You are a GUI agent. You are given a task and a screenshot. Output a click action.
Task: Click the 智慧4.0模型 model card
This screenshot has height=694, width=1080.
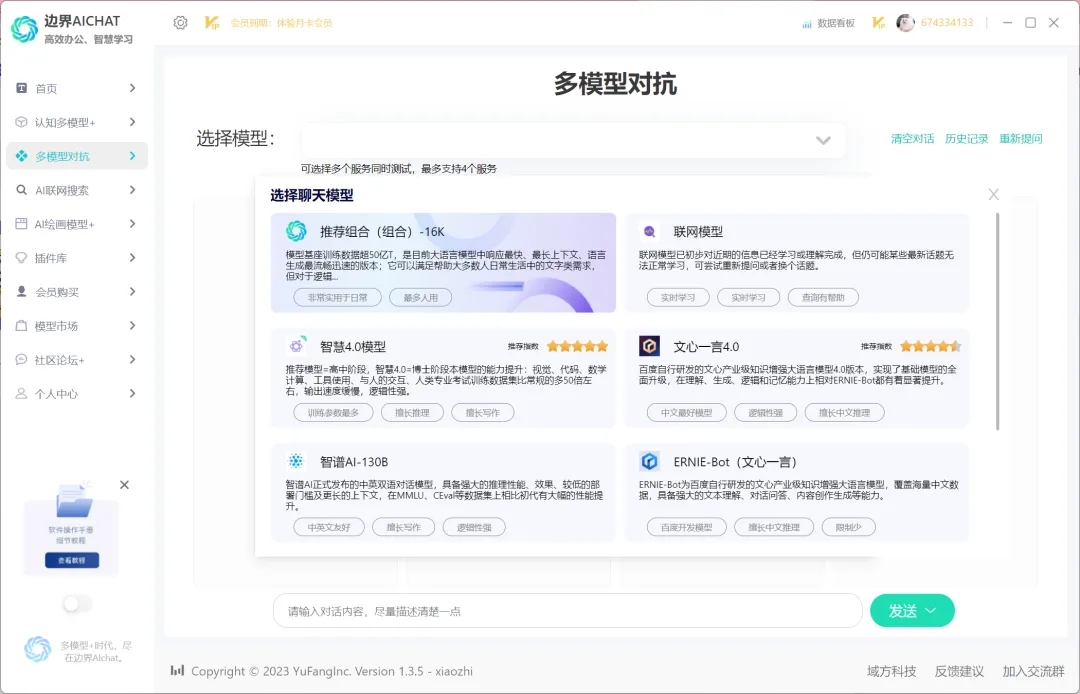tap(443, 378)
